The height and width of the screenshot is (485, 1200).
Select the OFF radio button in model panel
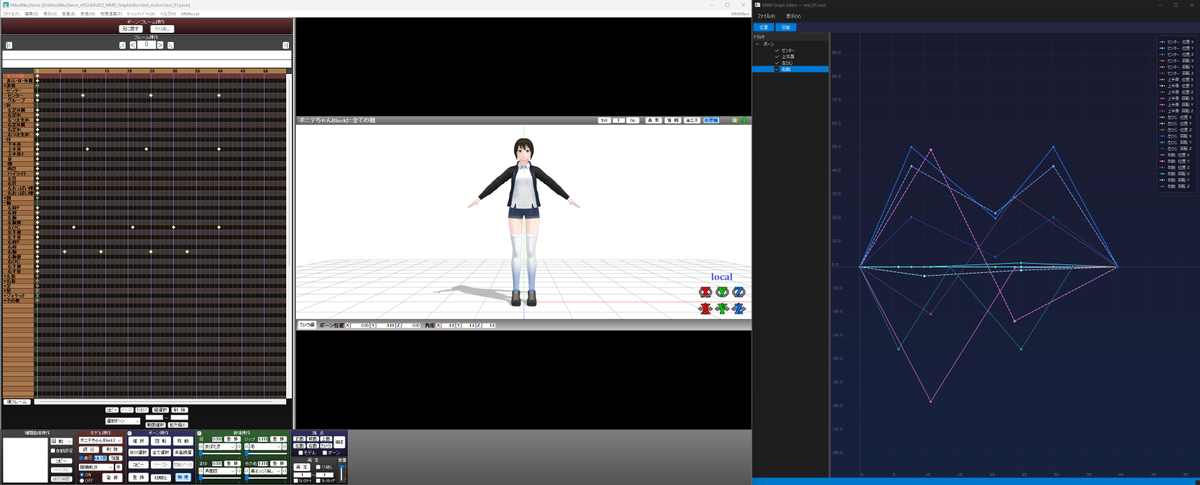coord(82,480)
